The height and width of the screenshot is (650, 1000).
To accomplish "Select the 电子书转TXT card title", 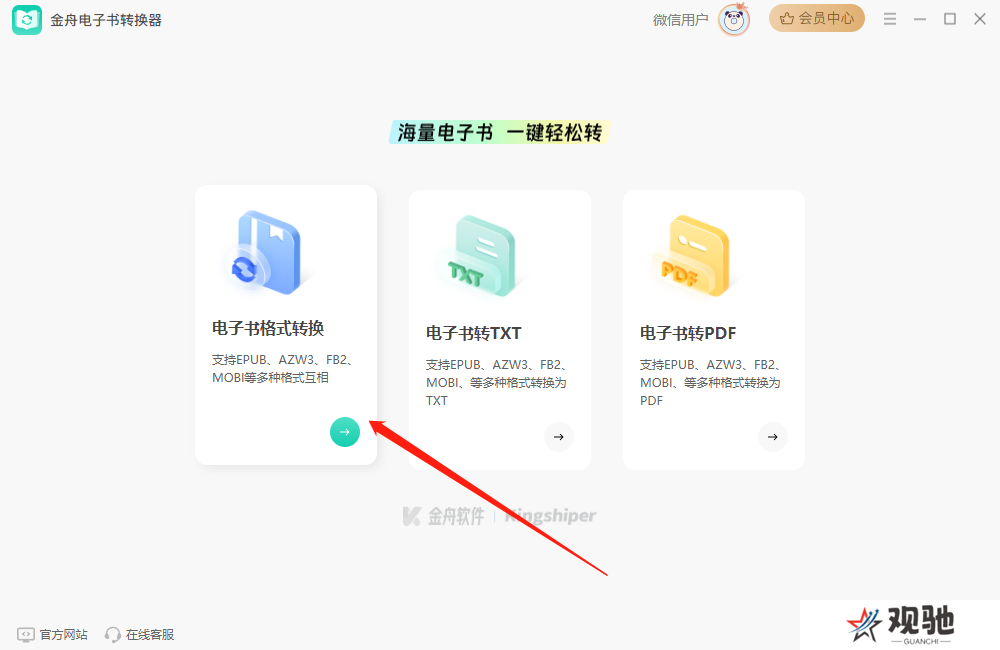I will coord(473,333).
